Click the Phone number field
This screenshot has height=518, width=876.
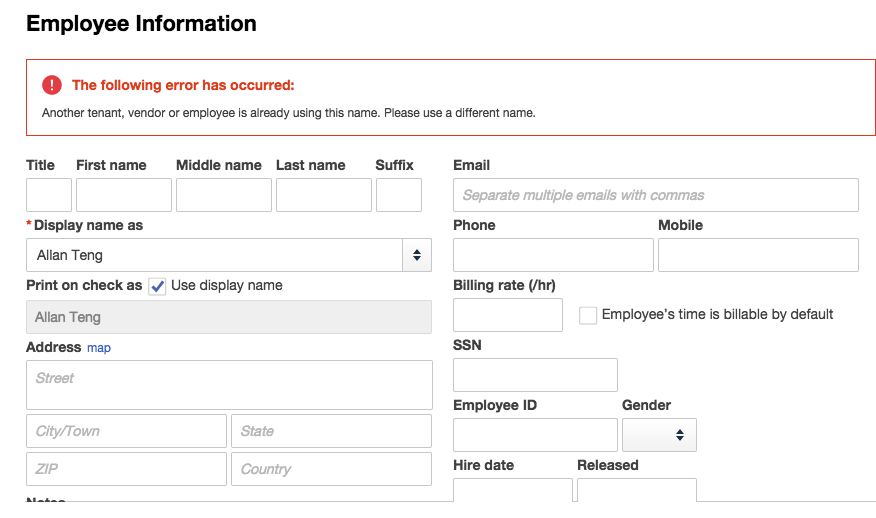point(553,255)
